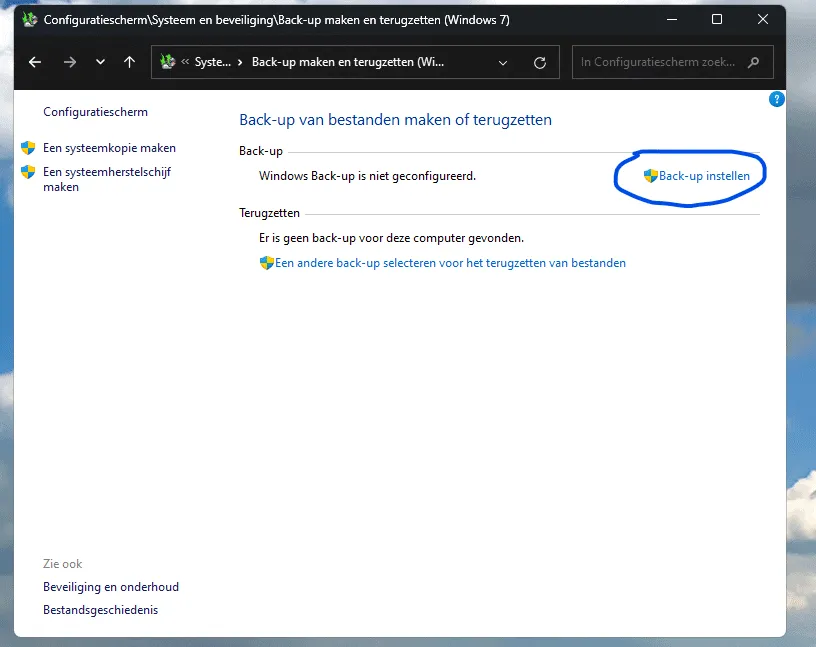Click the Control Panel icon in the address bar

point(168,62)
